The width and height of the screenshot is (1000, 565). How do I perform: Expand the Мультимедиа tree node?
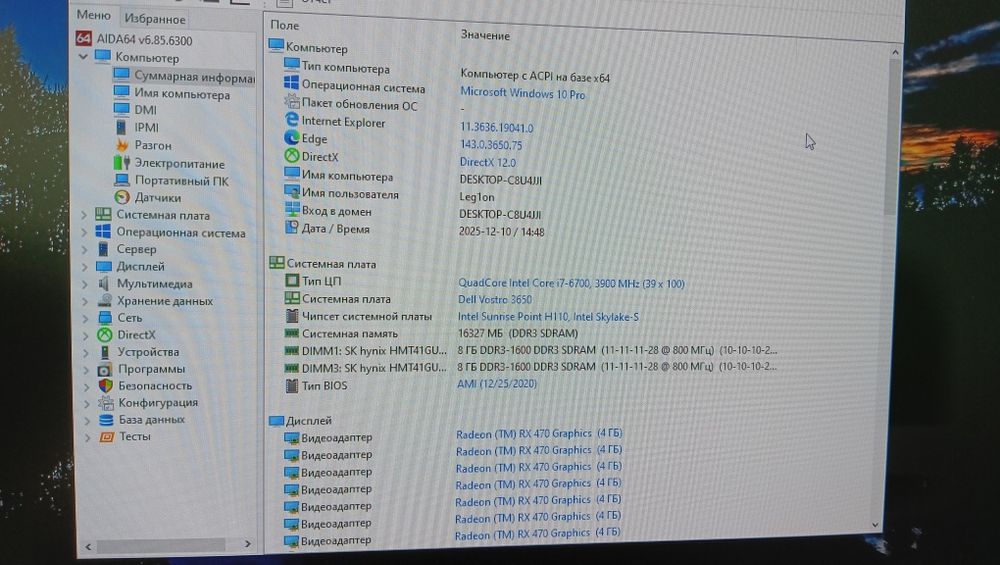coord(85,284)
